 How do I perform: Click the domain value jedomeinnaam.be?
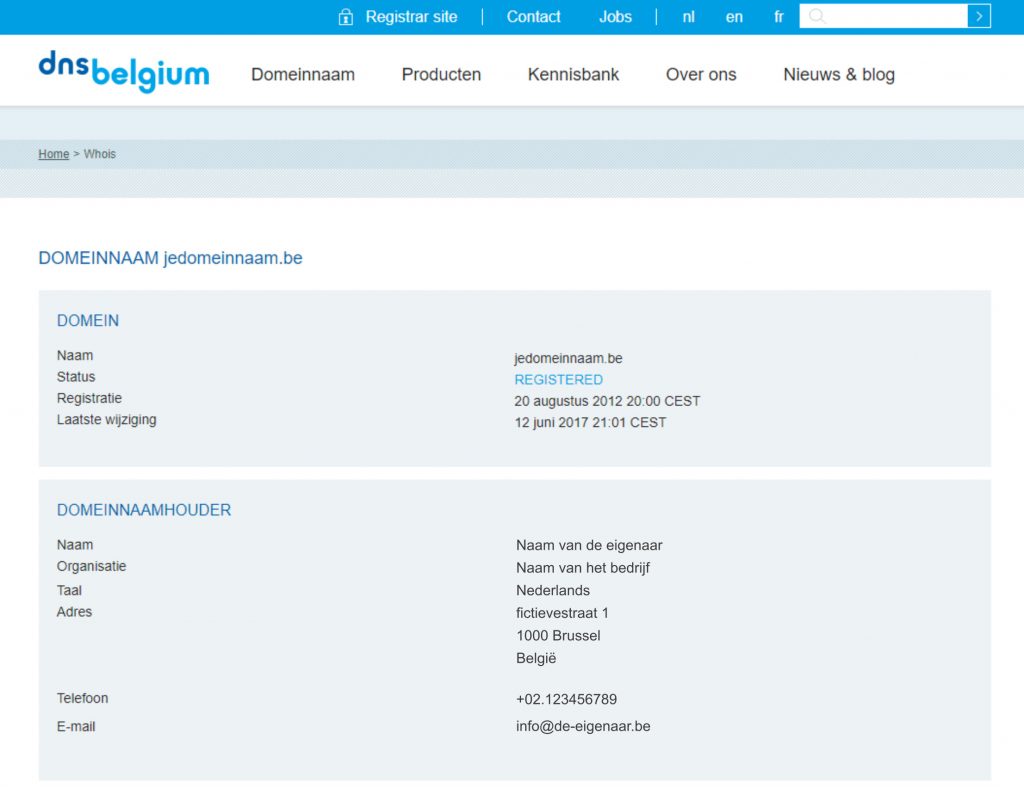click(x=568, y=358)
